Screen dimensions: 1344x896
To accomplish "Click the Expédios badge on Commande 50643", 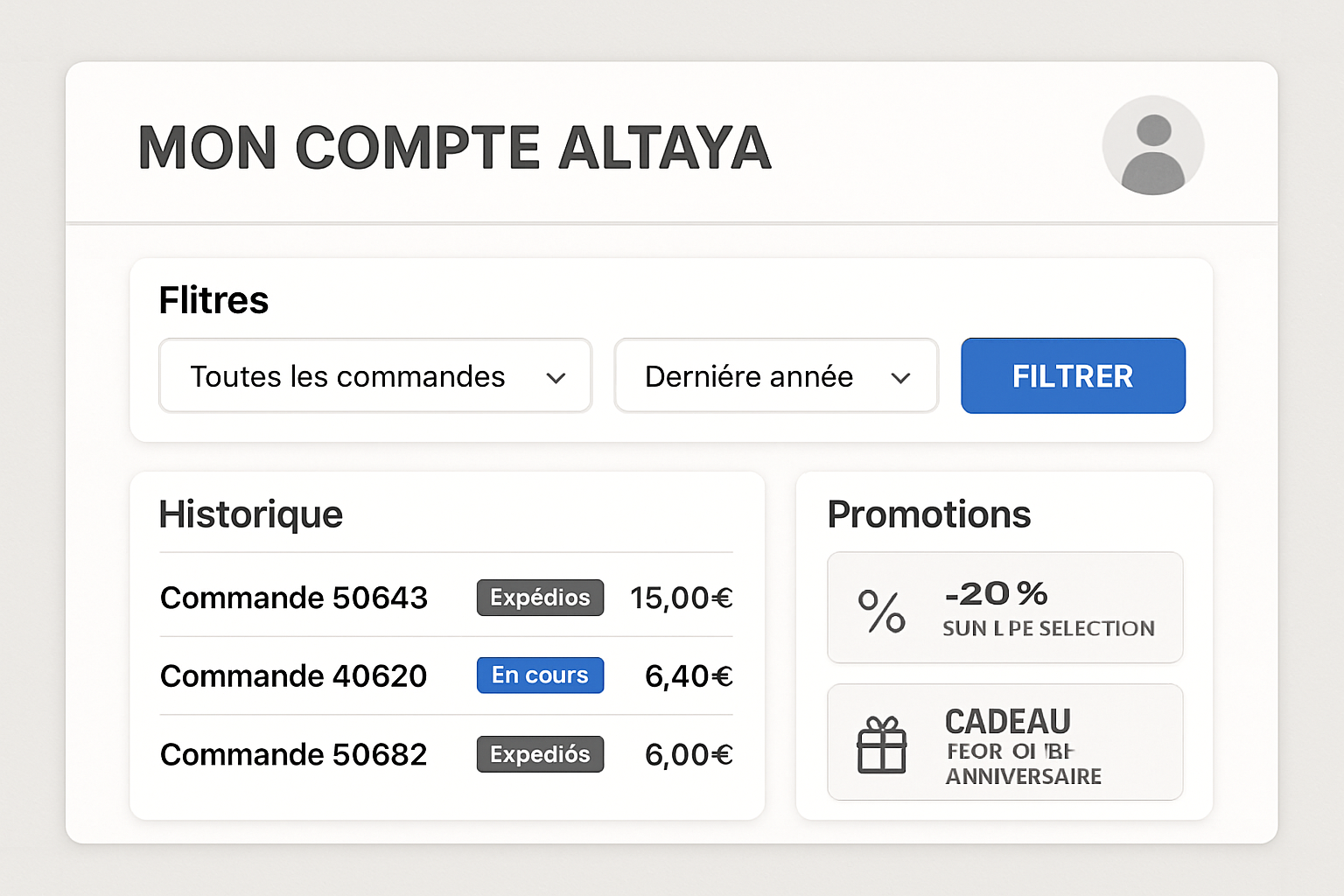I will pyautogui.click(x=540, y=598).
